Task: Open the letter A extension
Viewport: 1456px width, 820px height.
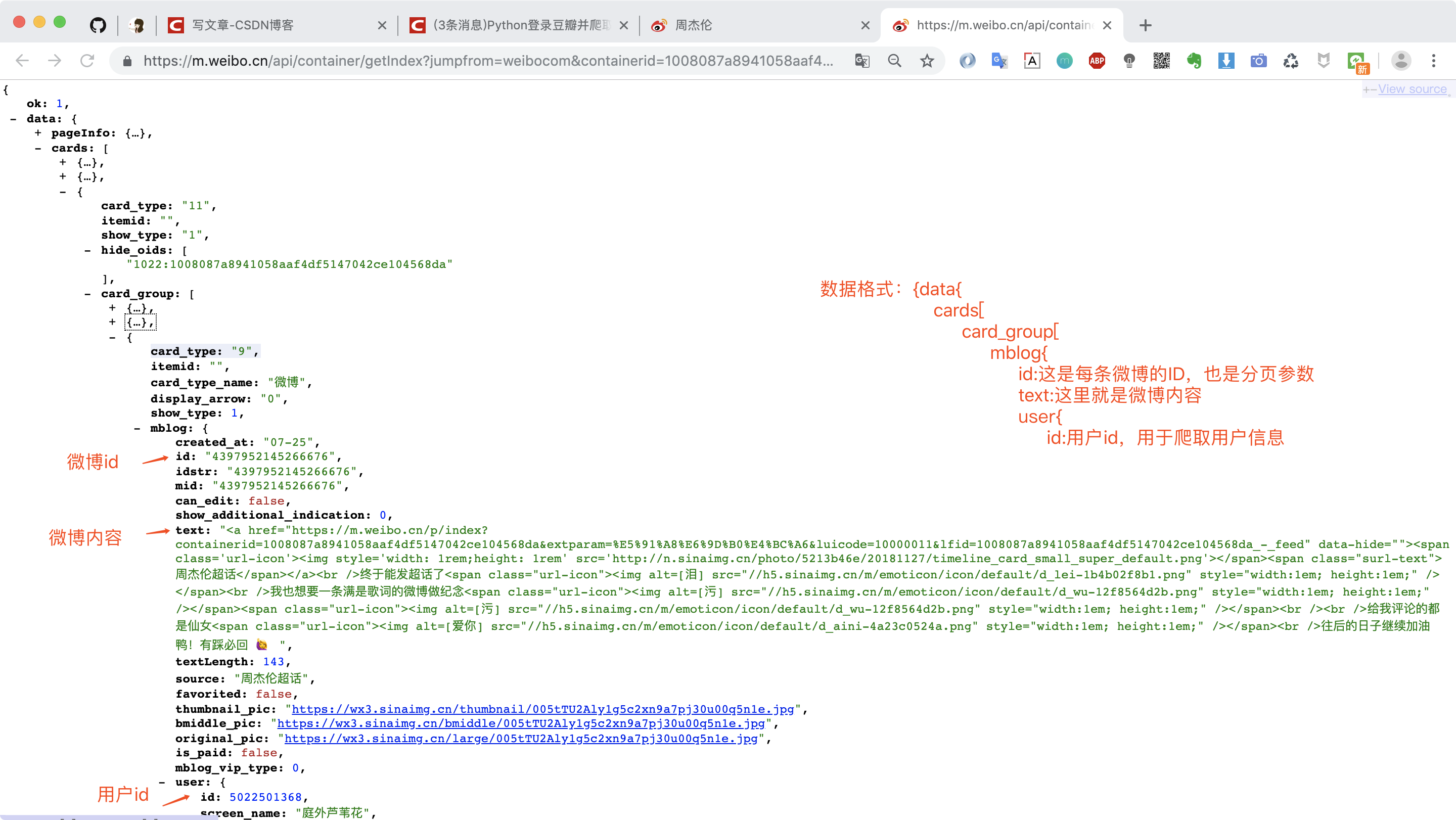Action: point(1032,61)
